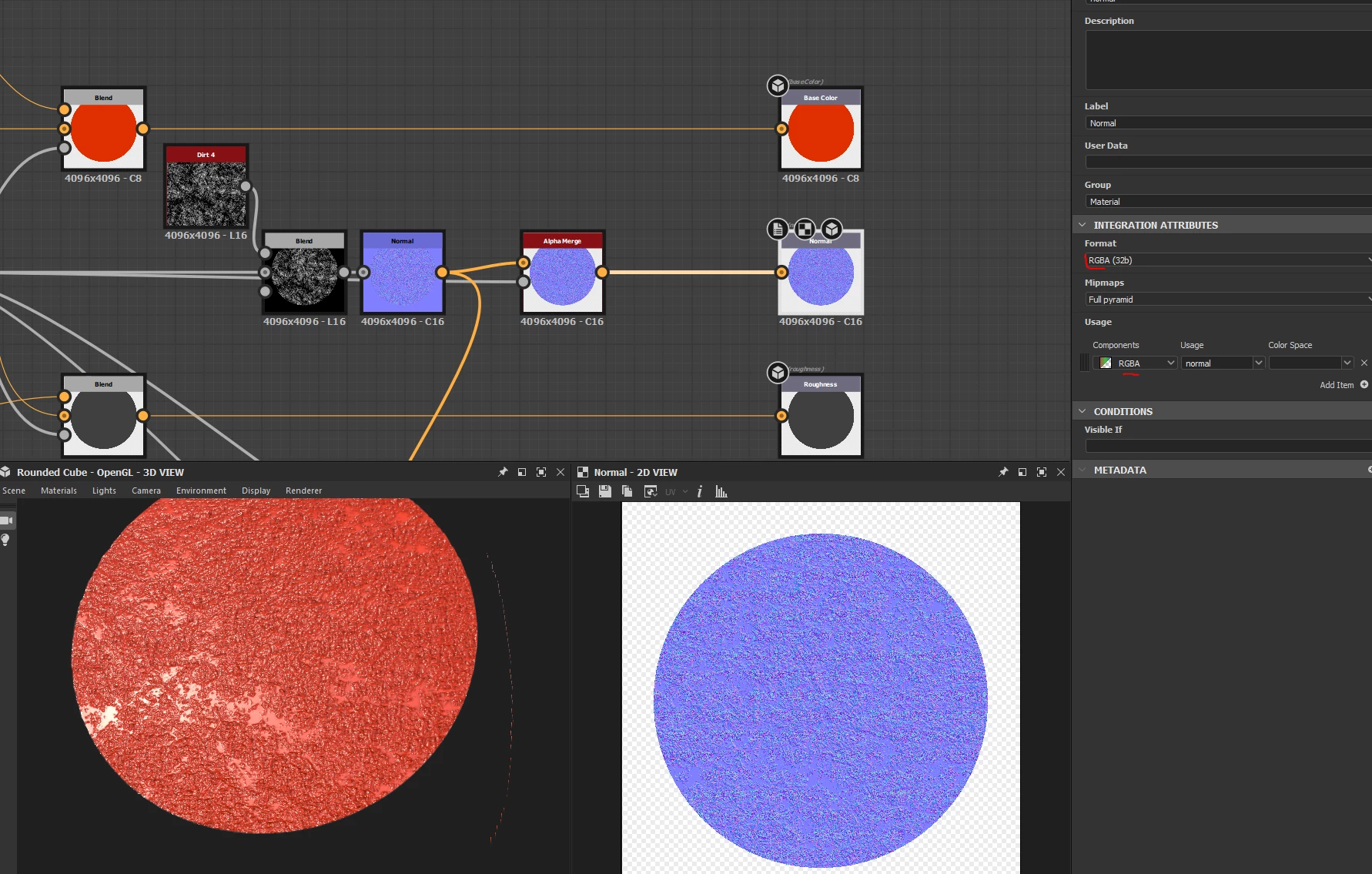Open the Format RGBA (32b) dropdown
This screenshot has width=1372, height=874.
1228,260
